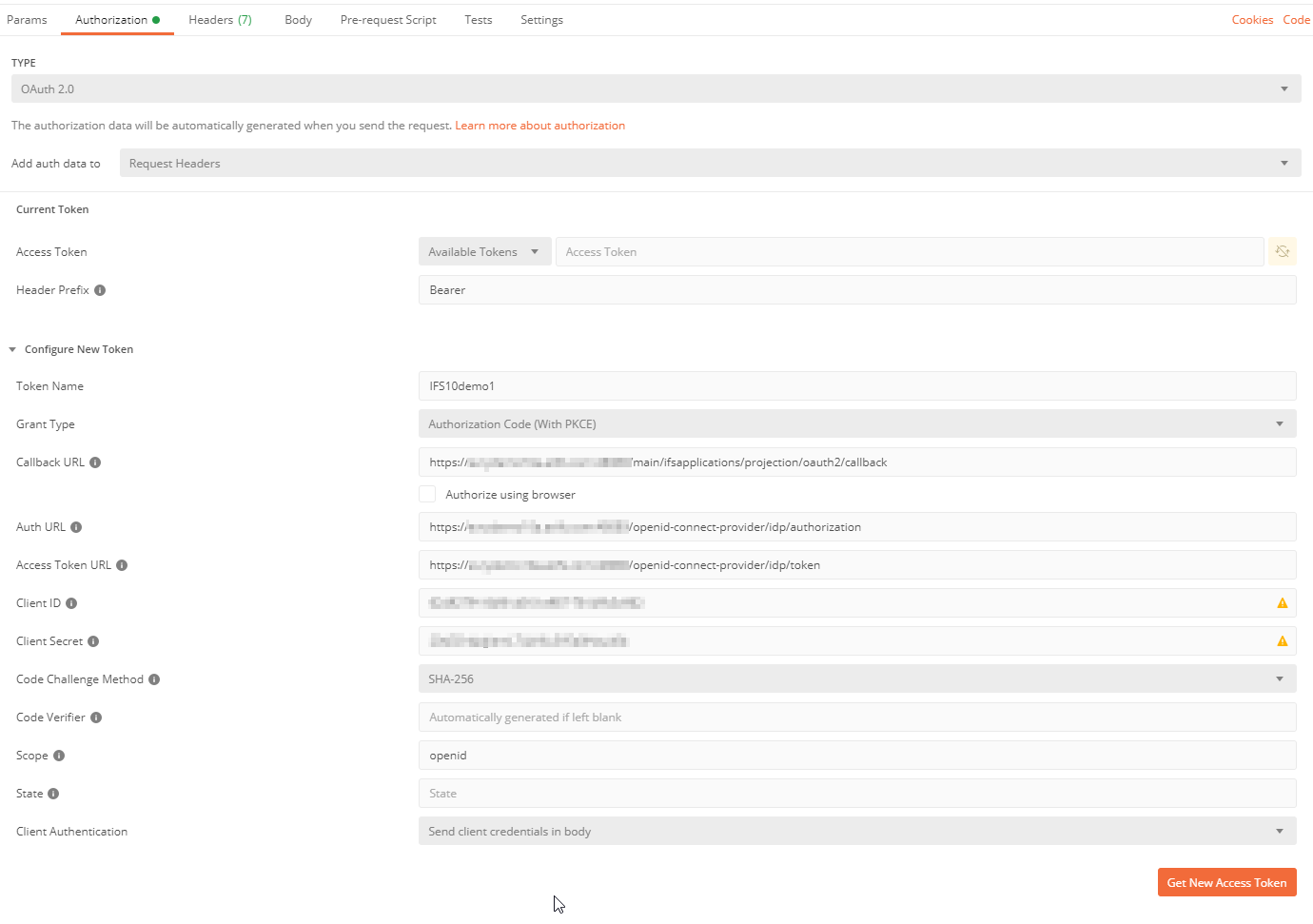Click the info icon next to Access Token URL
Image resolution: width=1313 pixels, height=924 pixels.
tap(122, 565)
